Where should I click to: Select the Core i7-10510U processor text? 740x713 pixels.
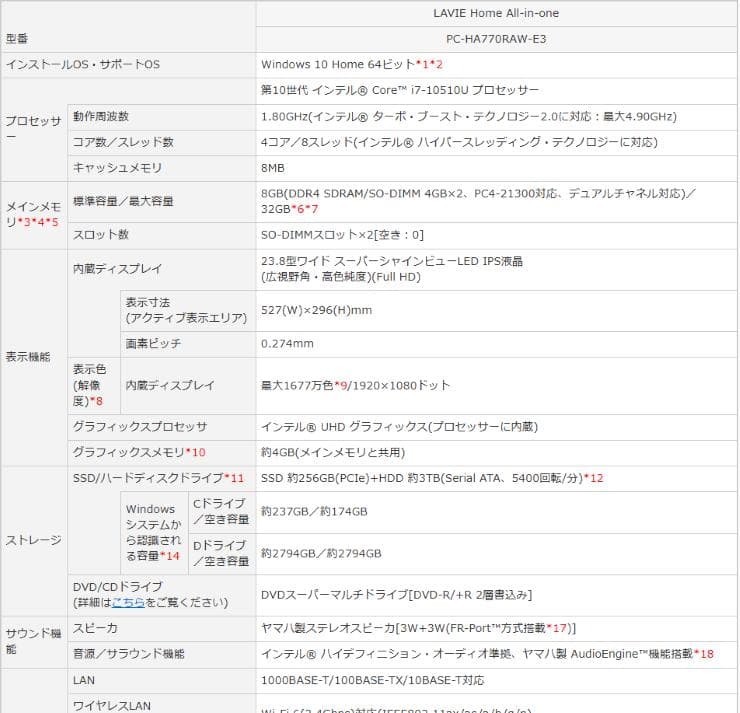pyautogui.click(x=400, y=90)
